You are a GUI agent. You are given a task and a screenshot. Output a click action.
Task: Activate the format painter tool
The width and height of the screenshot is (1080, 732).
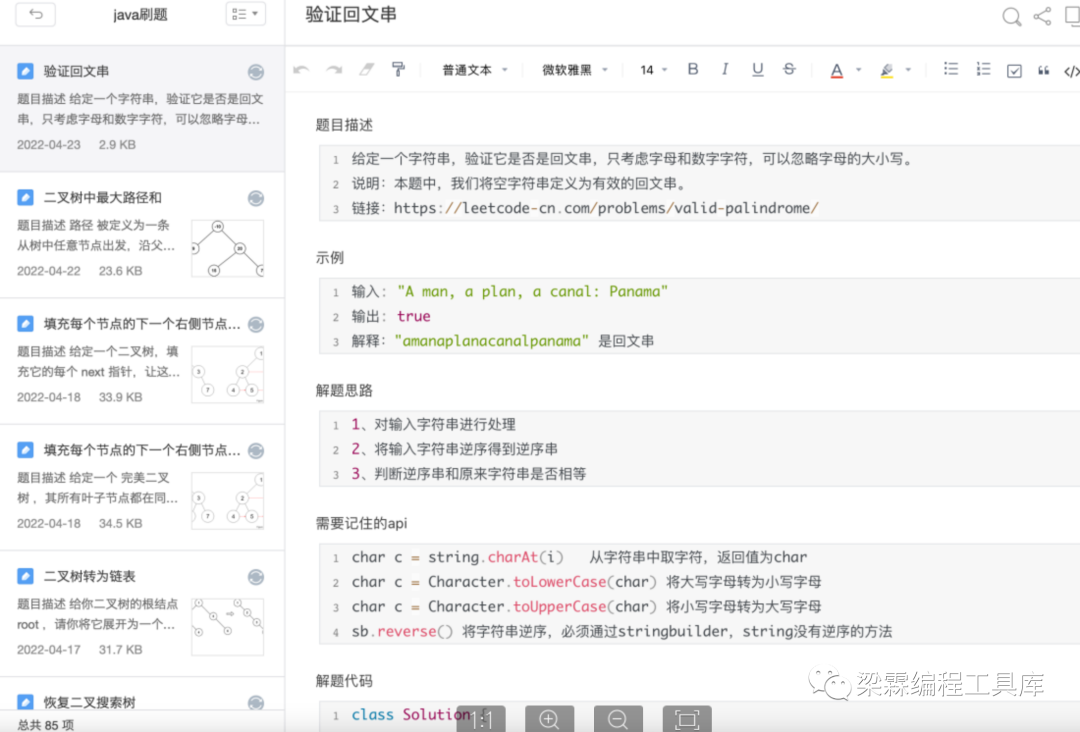[398, 70]
